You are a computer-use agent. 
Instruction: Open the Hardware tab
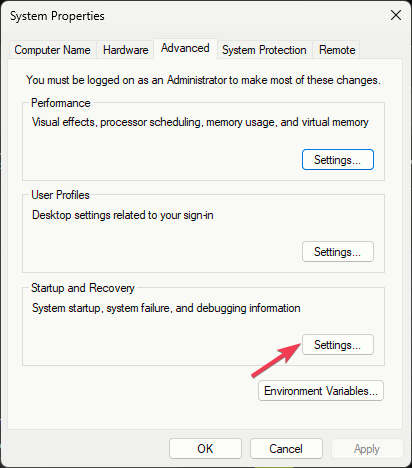(125, 50)
